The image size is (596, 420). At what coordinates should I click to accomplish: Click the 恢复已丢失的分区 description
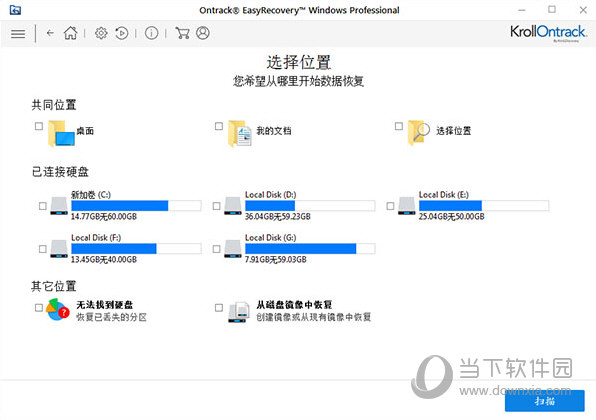click(x=111, y=317)
